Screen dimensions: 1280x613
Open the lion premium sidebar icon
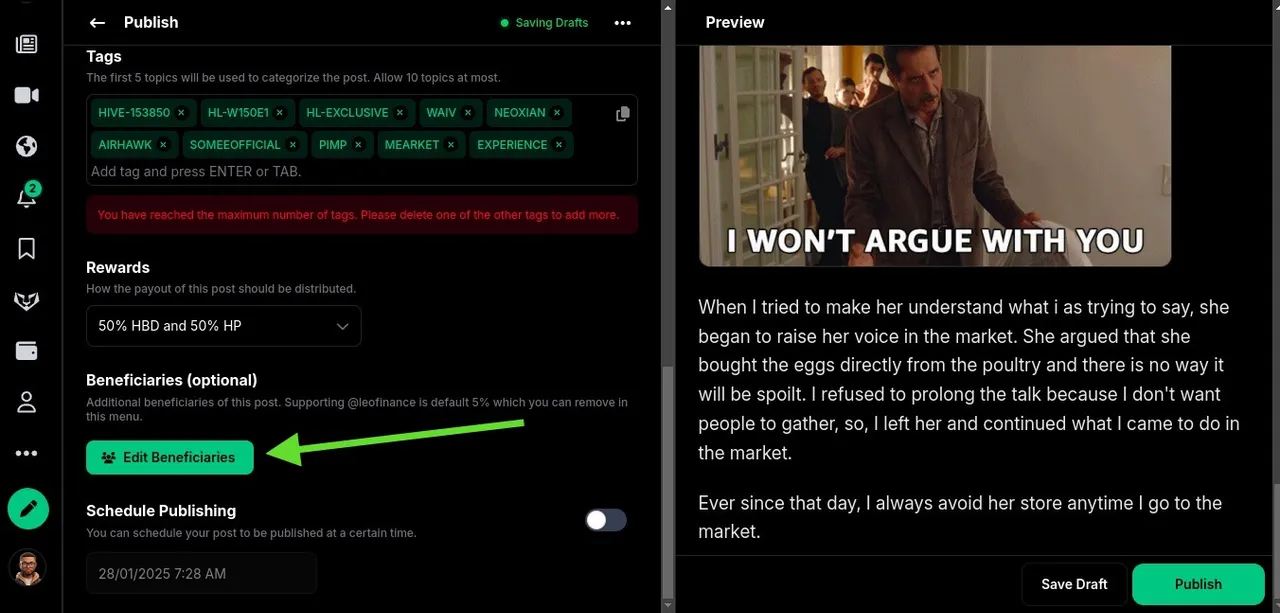[27, 300]
